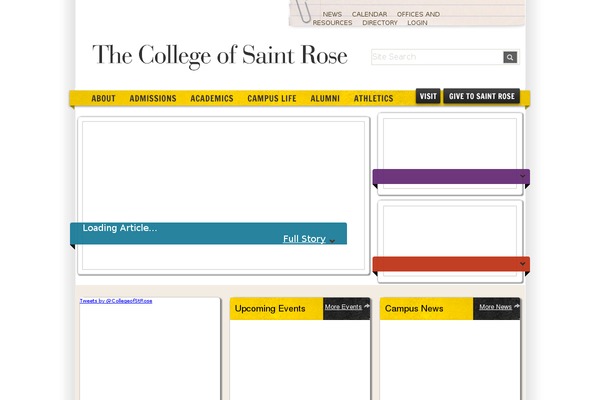
Task: Click The College of Saint Rose logo
Action: pos(220,56)
